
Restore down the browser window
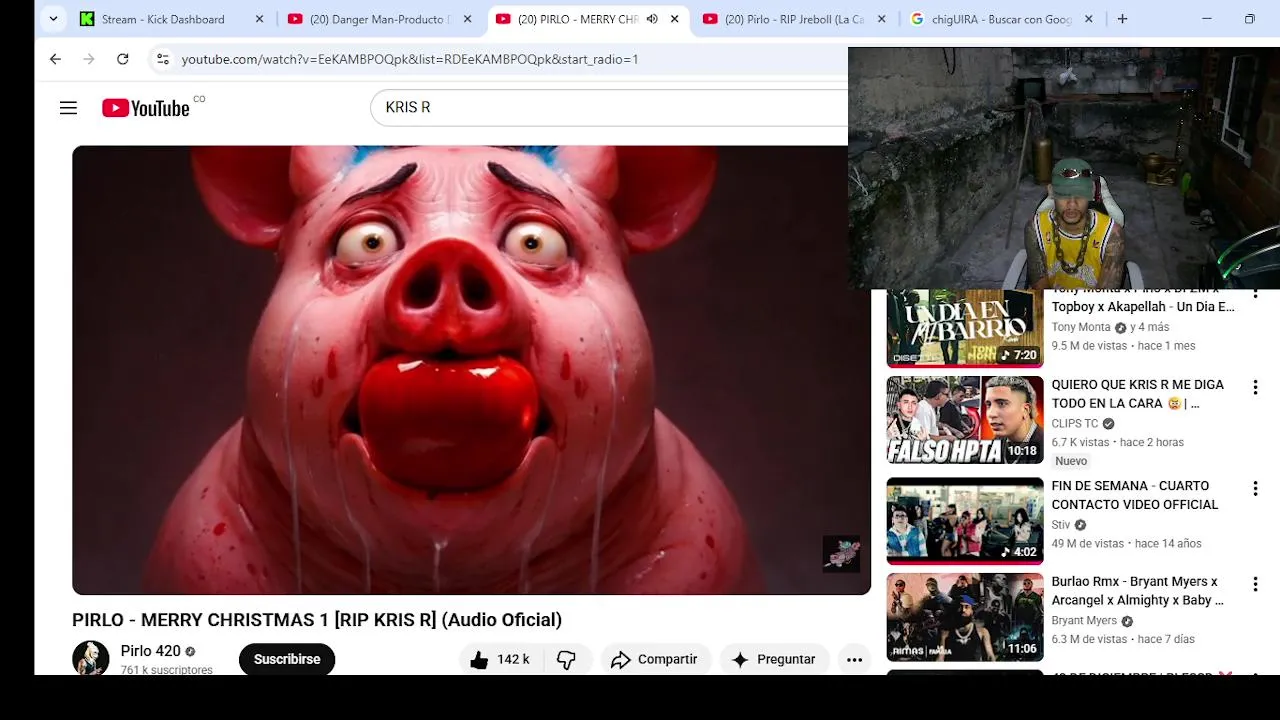click(1249, 19)
